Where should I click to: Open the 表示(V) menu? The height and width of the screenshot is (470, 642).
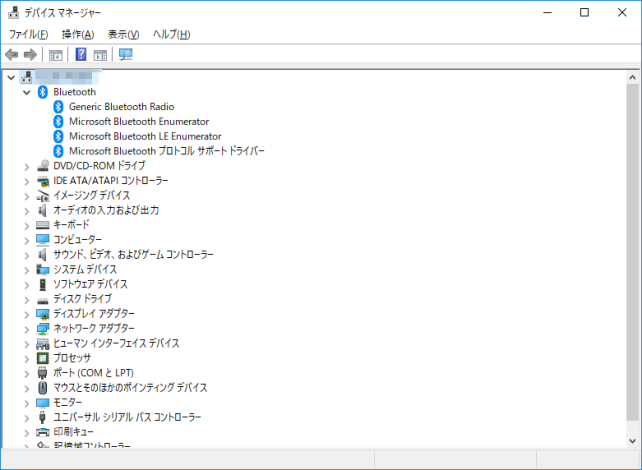pos(123,34)
